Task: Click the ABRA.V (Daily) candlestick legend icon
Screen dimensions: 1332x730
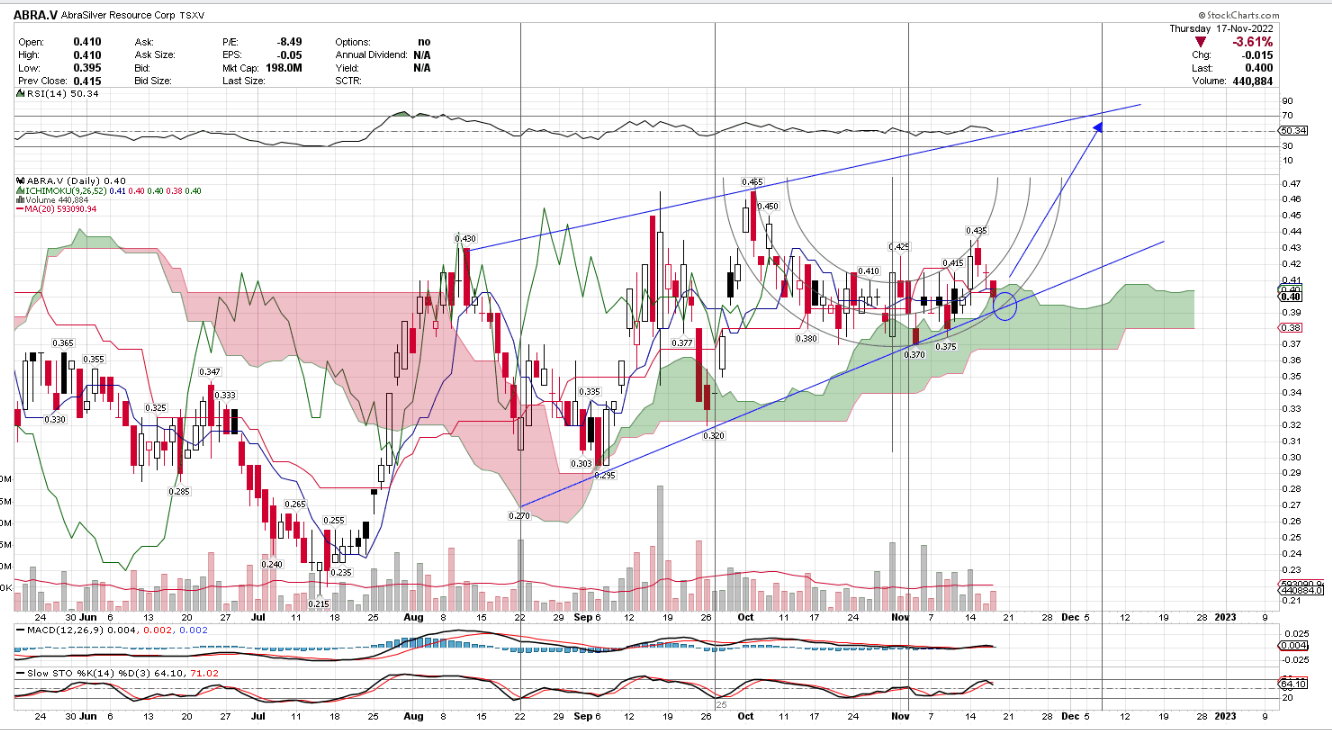Action: (x=19, y=180)
